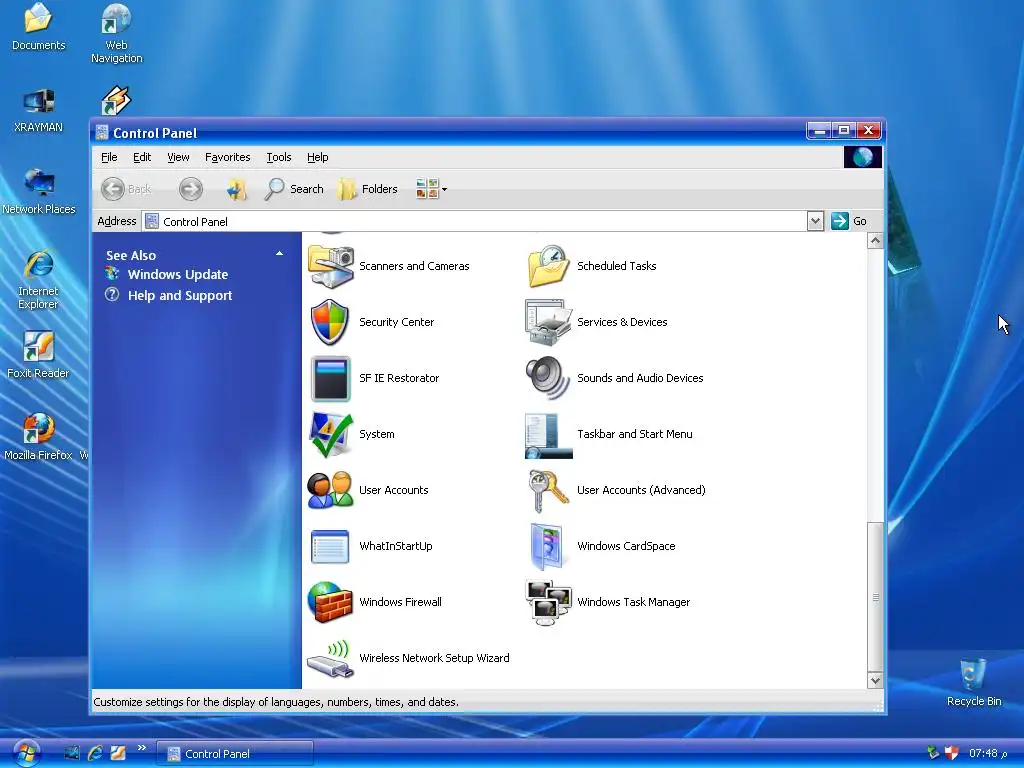Click Show Desktop quick launch icon

(72, 753)
